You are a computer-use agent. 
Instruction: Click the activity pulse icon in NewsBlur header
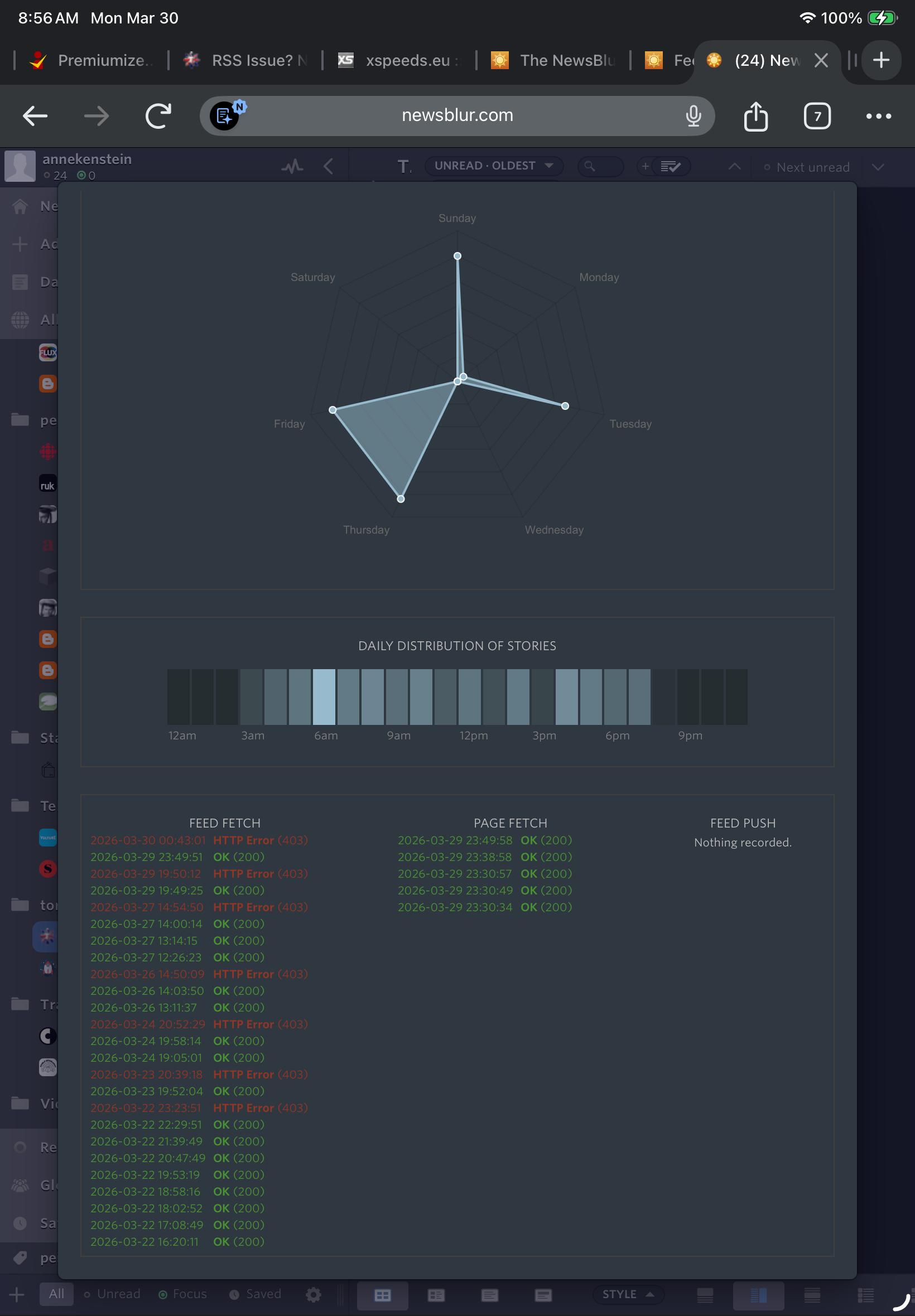pyautogui.click(x=292, y=167)
